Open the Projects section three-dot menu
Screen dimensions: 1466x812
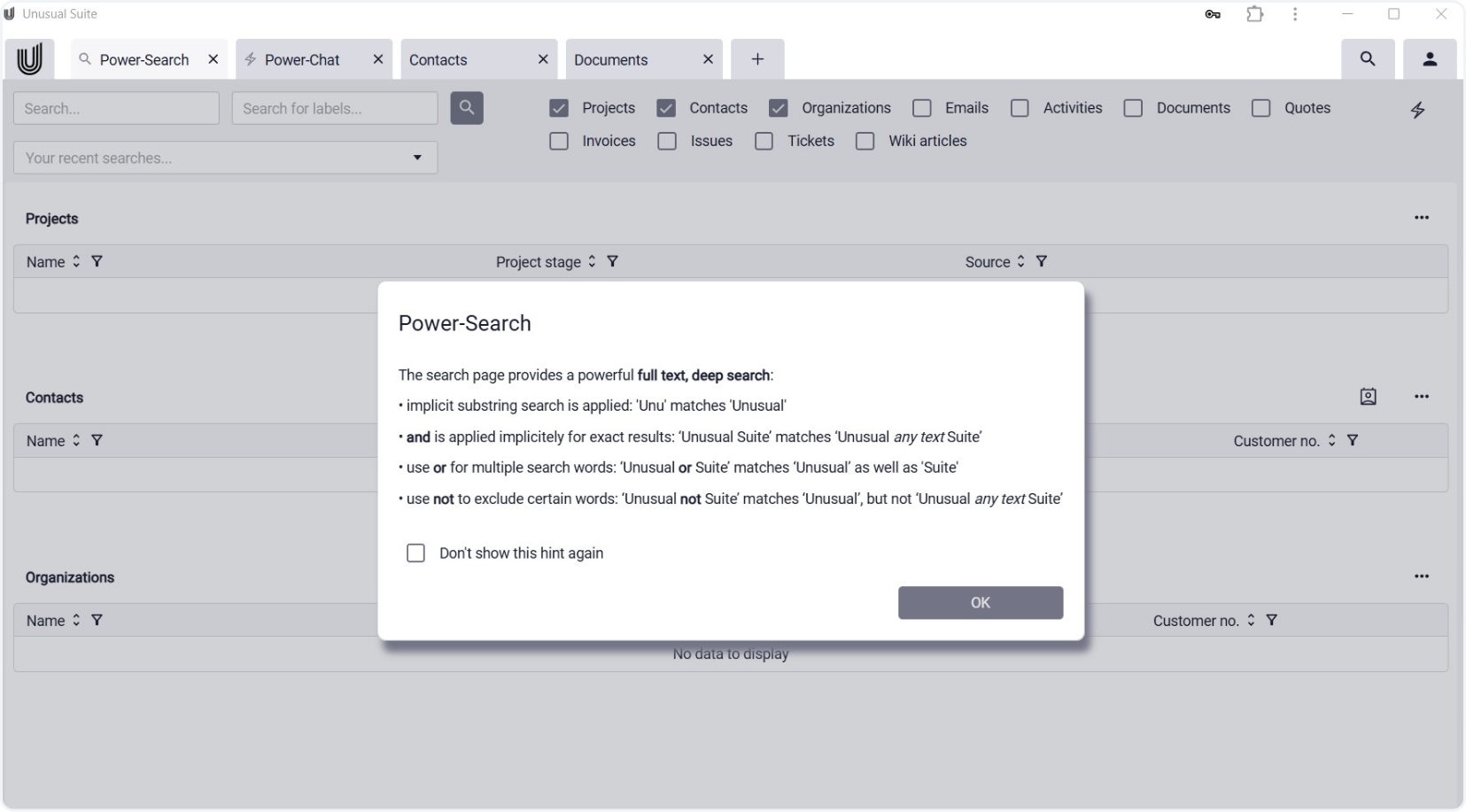point(1421,218)
